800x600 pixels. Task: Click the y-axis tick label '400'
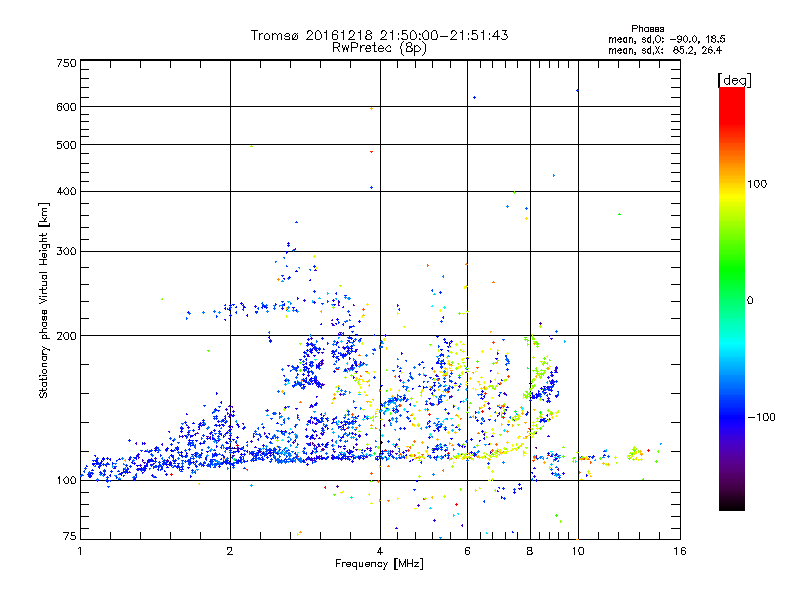pyautogui.click(x=67, y=191)
